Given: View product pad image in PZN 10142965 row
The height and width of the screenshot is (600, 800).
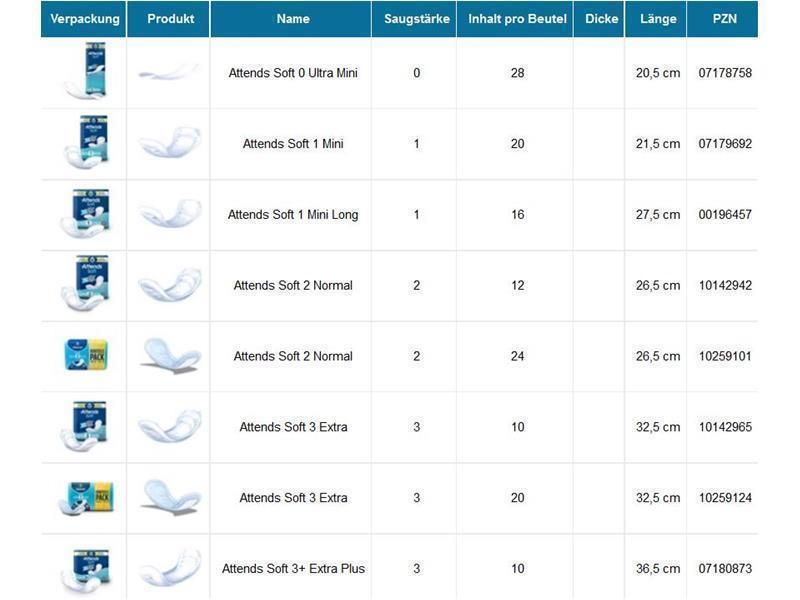Looking at the screenshot, I should pyautogui.click(x=170, y=426).
